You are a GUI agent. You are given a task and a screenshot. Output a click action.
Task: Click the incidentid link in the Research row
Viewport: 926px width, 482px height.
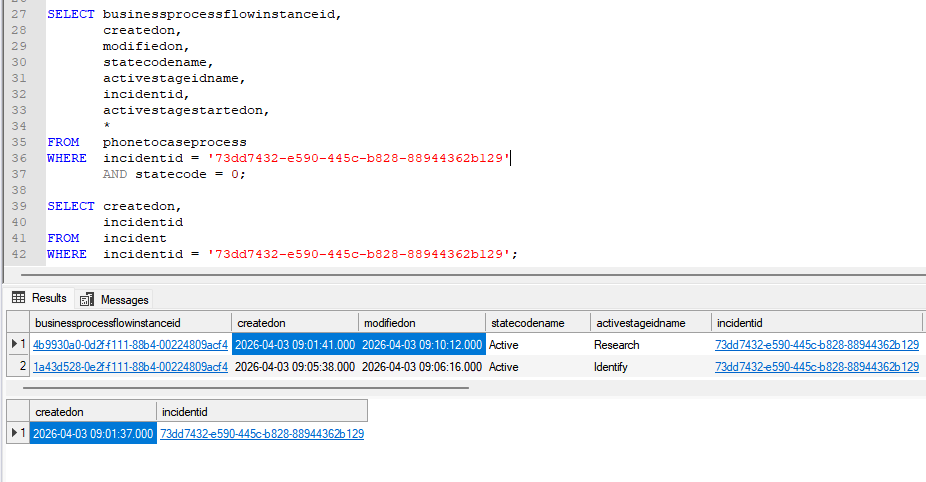click(x=816, y=345)
